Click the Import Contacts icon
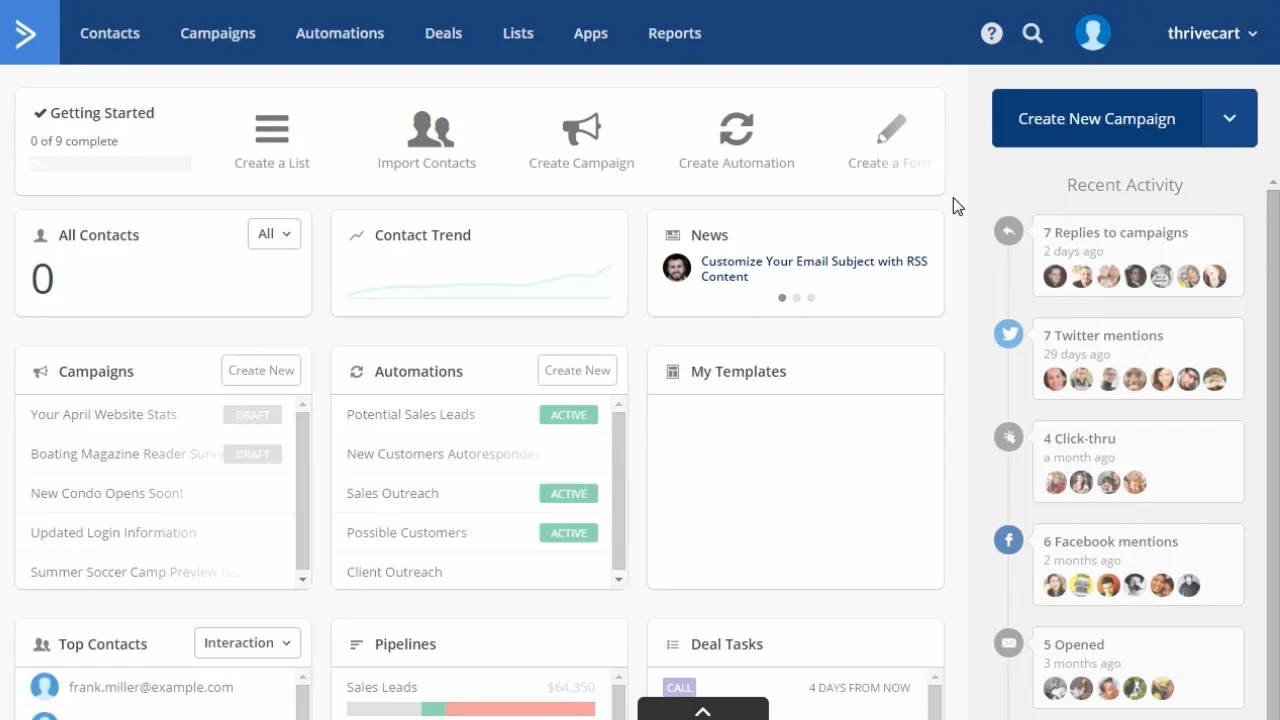The width and height of the screenshot is (1280, 720). (430, 129)
